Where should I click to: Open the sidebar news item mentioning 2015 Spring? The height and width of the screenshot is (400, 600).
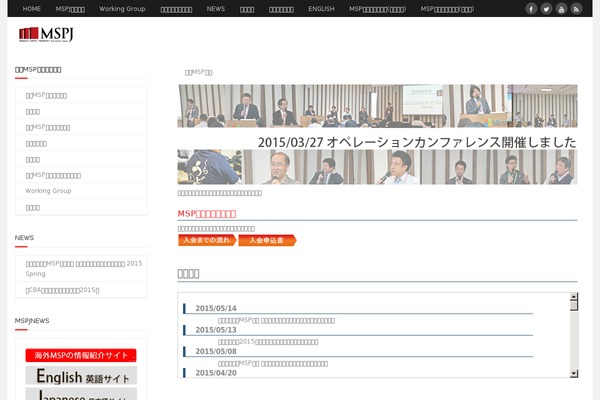(x=84, y=268)
